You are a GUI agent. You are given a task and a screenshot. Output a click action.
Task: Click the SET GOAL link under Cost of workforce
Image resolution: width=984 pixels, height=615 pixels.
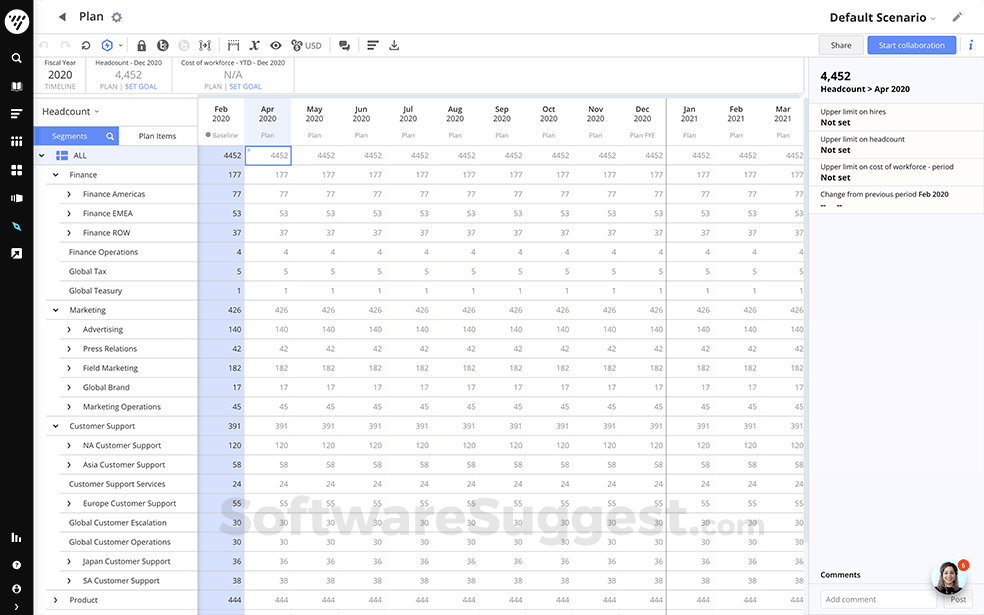click(x=245, y=86)
